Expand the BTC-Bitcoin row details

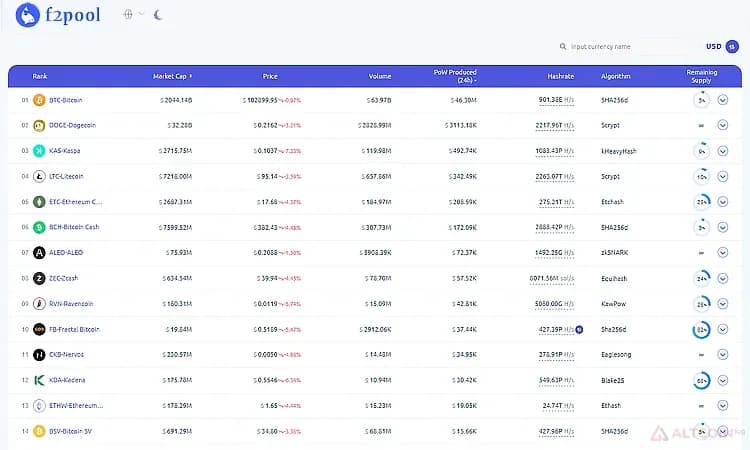pos(723,100)
